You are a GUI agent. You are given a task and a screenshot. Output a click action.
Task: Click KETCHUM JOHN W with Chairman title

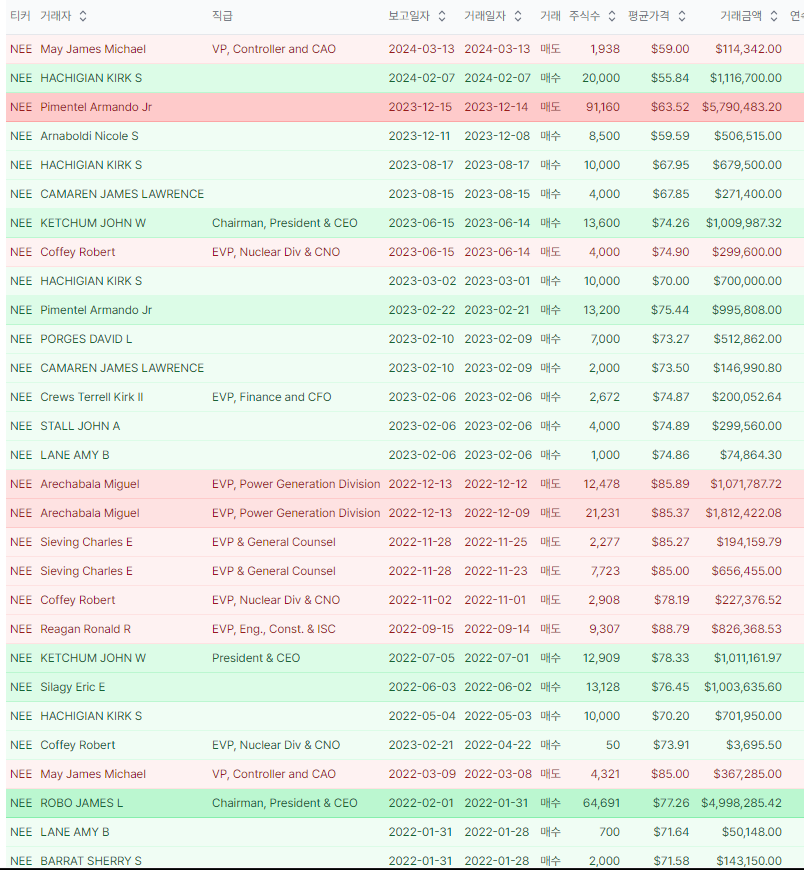[x=93, y=223]
